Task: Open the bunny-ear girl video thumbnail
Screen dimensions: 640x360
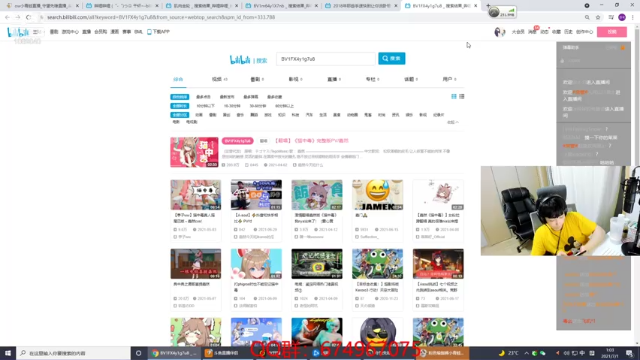Action: coord(256,264)
